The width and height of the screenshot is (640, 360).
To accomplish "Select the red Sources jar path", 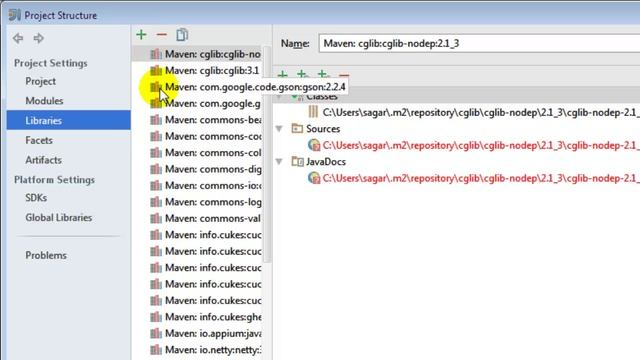I will (x=481, y=145).
